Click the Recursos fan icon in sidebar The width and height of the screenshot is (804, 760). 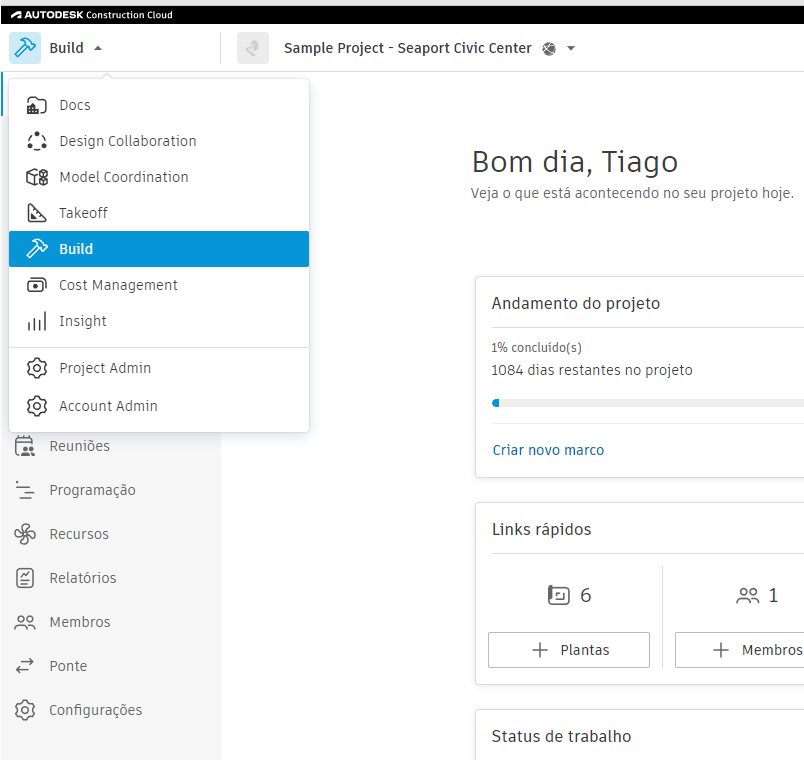[25, 534]
